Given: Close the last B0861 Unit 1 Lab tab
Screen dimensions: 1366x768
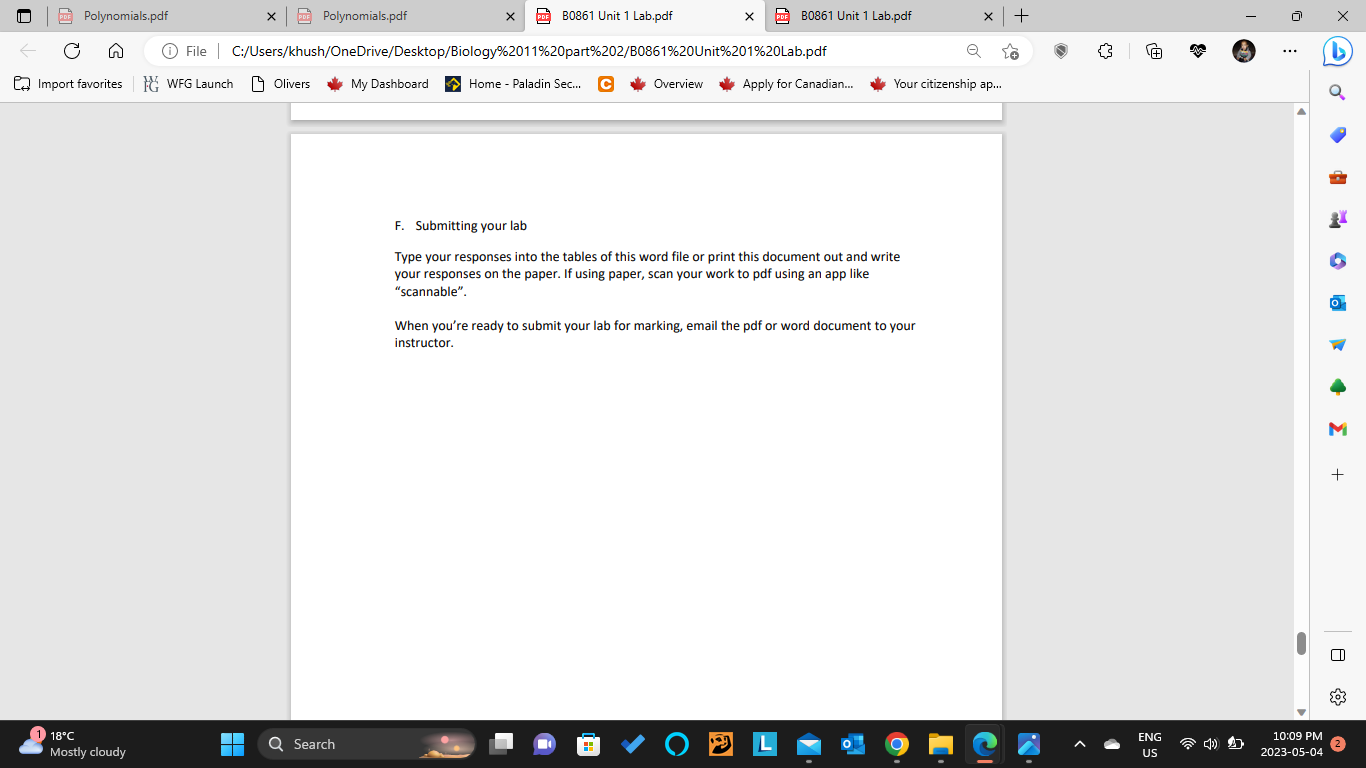Looking at the screenshot, I should tap(988, 16).
